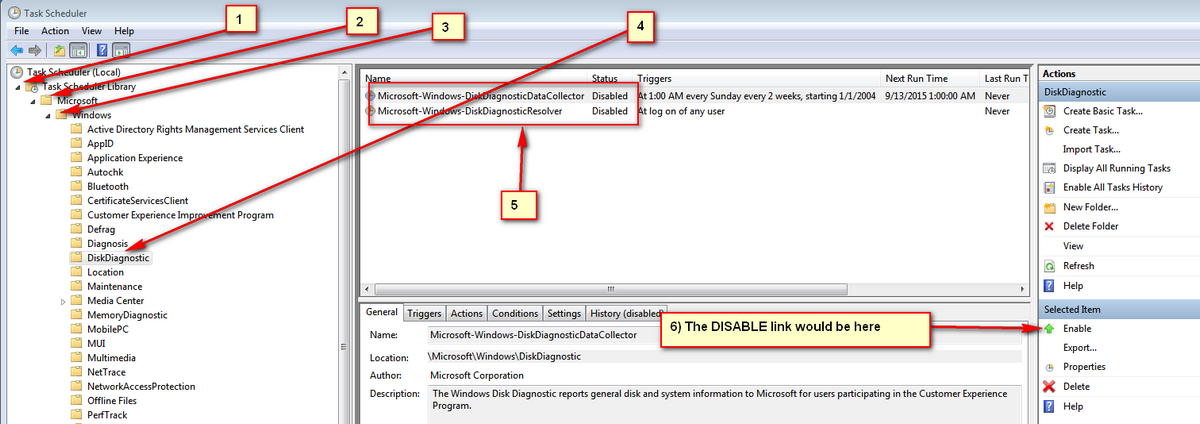The image size is (1200, 424).
Task: Click the green Refresh icon
Action: pos(1049,266)
